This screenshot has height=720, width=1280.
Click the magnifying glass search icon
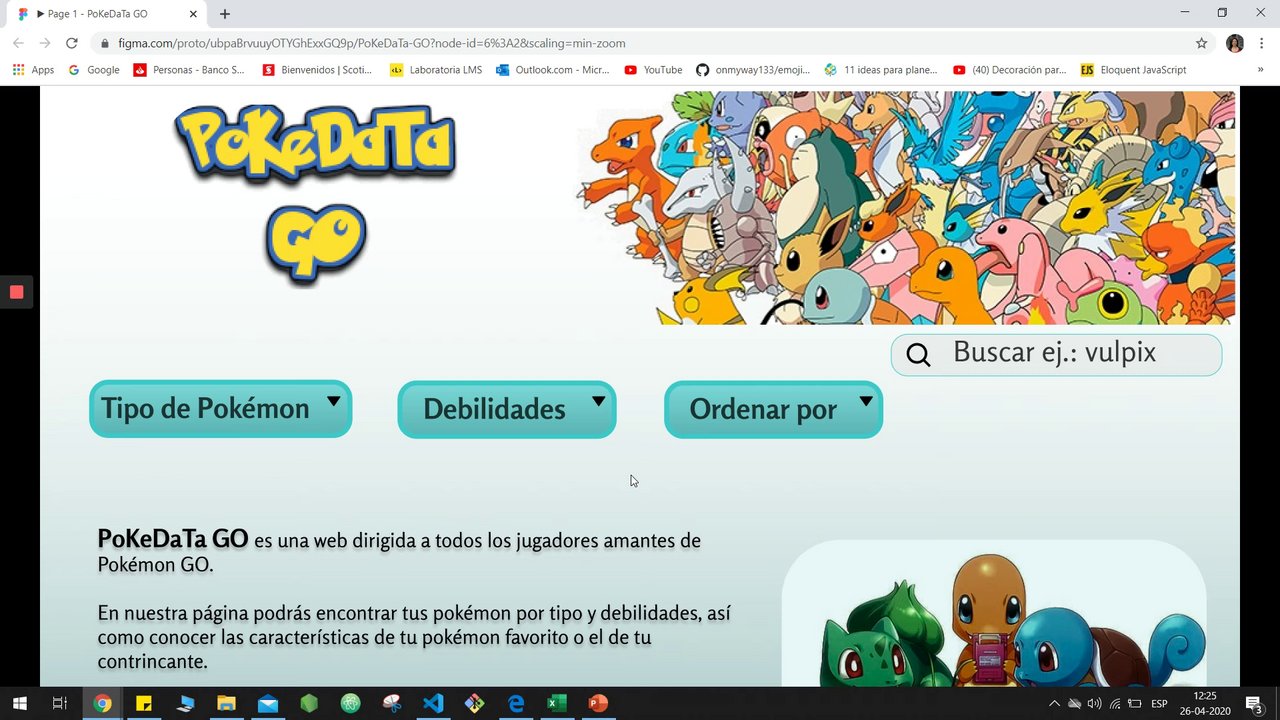click(918, 355)
